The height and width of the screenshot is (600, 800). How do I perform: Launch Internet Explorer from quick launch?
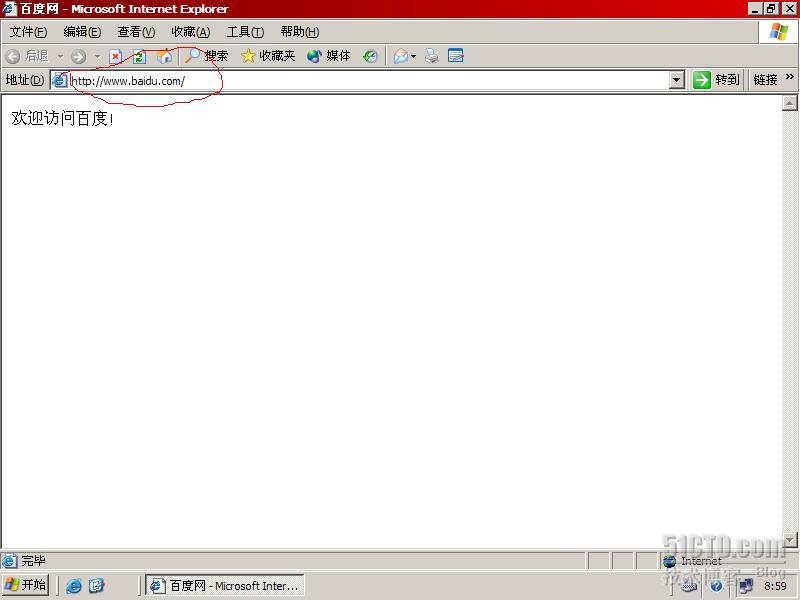(74, 585)
